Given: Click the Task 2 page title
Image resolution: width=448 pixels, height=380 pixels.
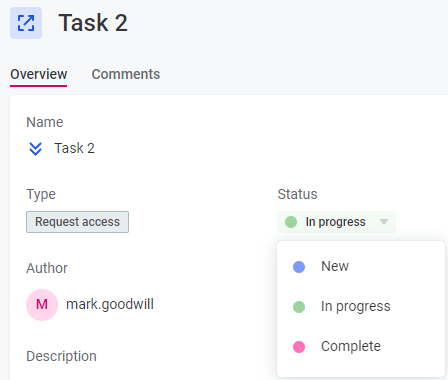Looking at the screenshot, I should click(x=93, y=23).
